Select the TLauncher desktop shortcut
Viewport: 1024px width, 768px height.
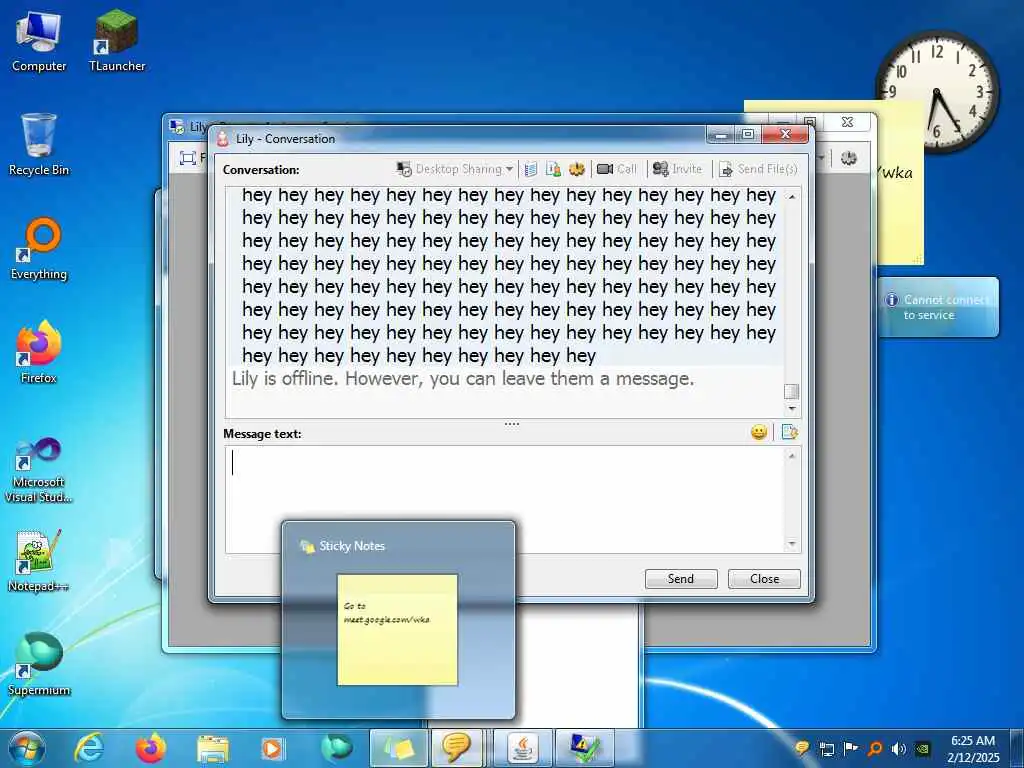click(x=117, y=42)
